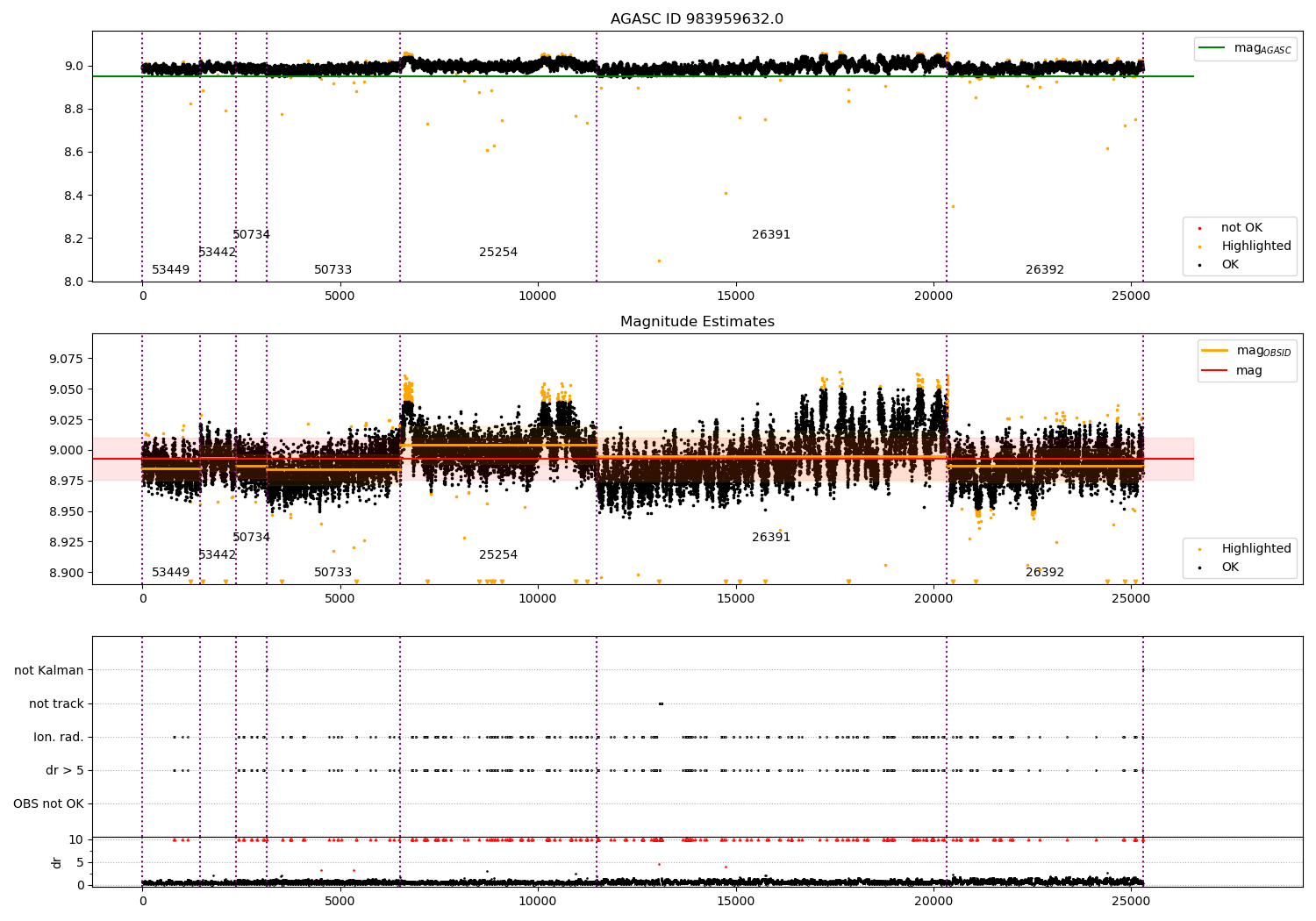Click y-axis tick '8.900' in middle plot
1316x921 pixels.
65,573
